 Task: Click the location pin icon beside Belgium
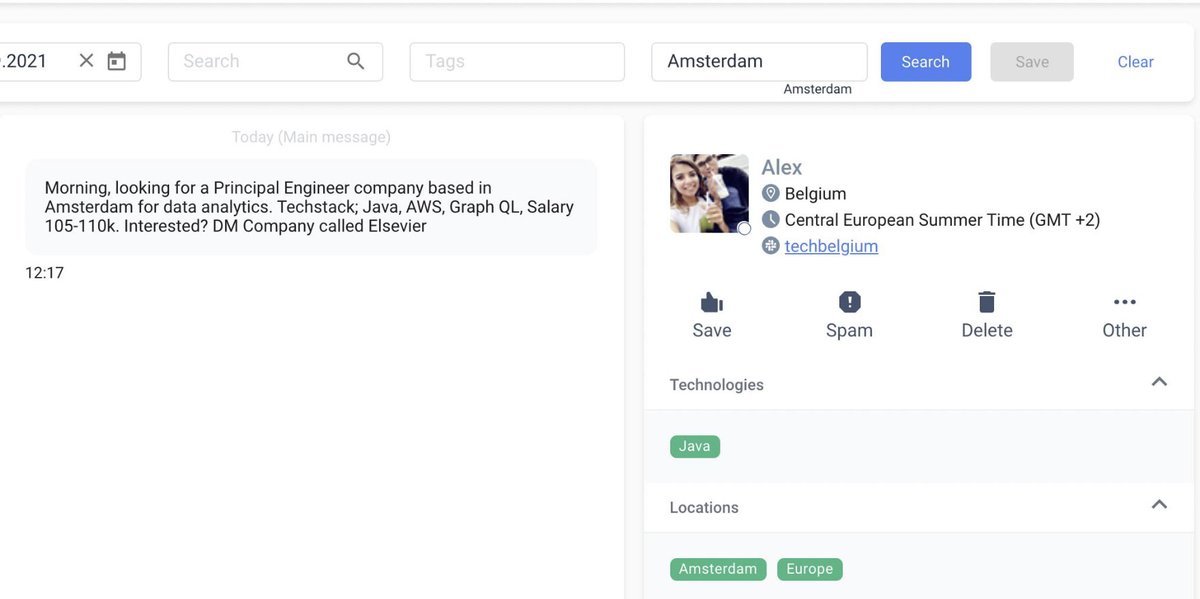click(x=770, y=193)
